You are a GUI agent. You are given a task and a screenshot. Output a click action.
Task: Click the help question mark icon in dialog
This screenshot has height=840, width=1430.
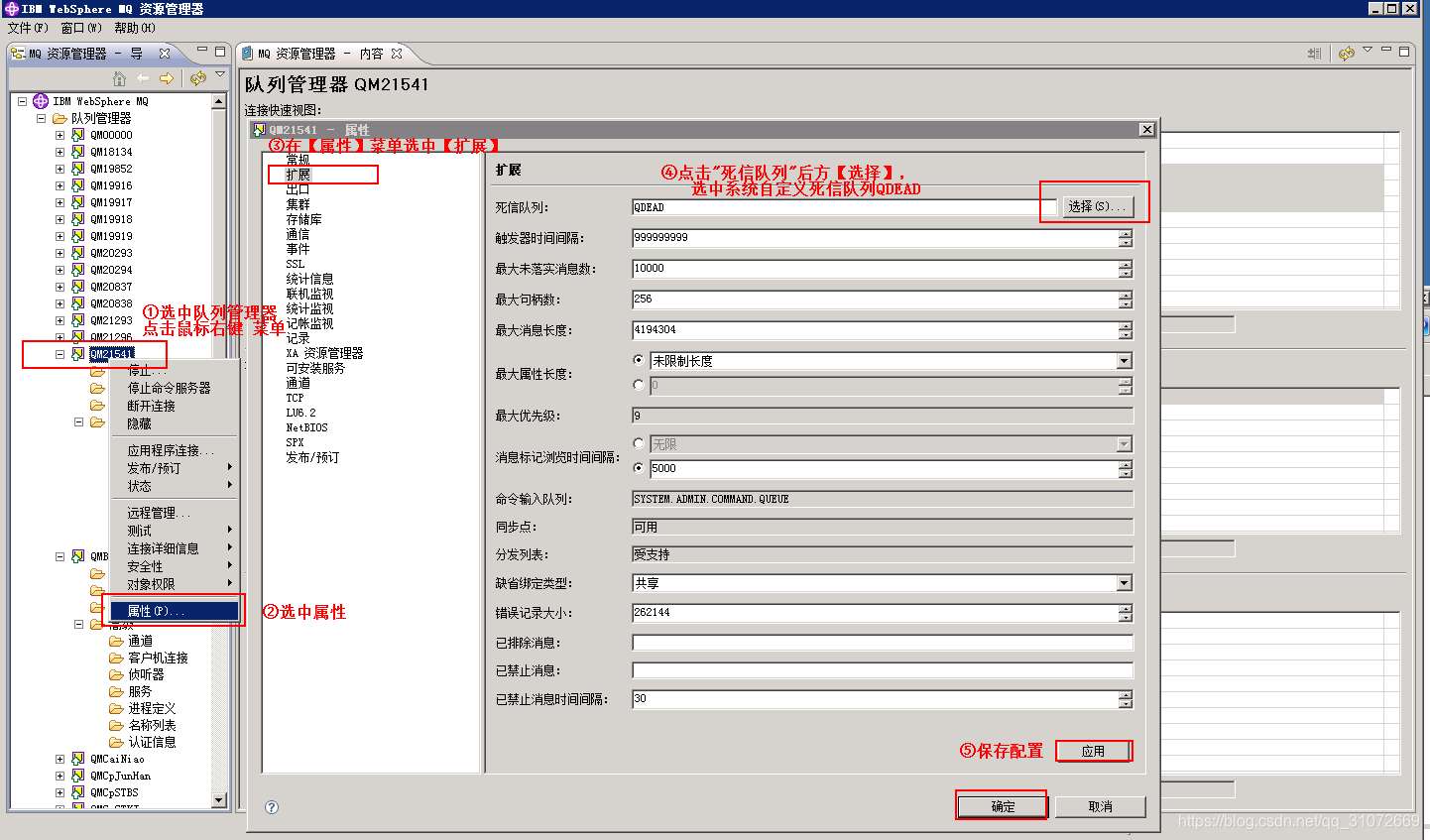pyautogui.click(x=272, y=807)
